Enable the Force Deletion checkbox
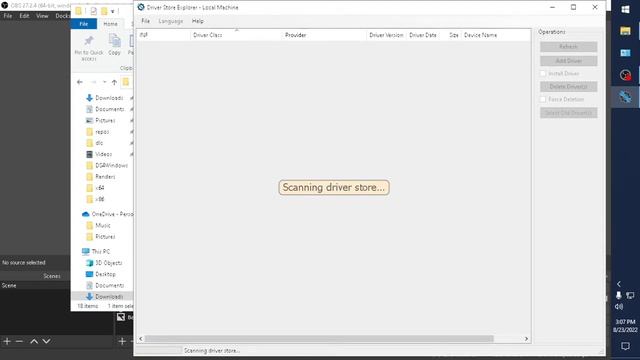Viewport: 640px width, 360px height. (x=543, y=99)
